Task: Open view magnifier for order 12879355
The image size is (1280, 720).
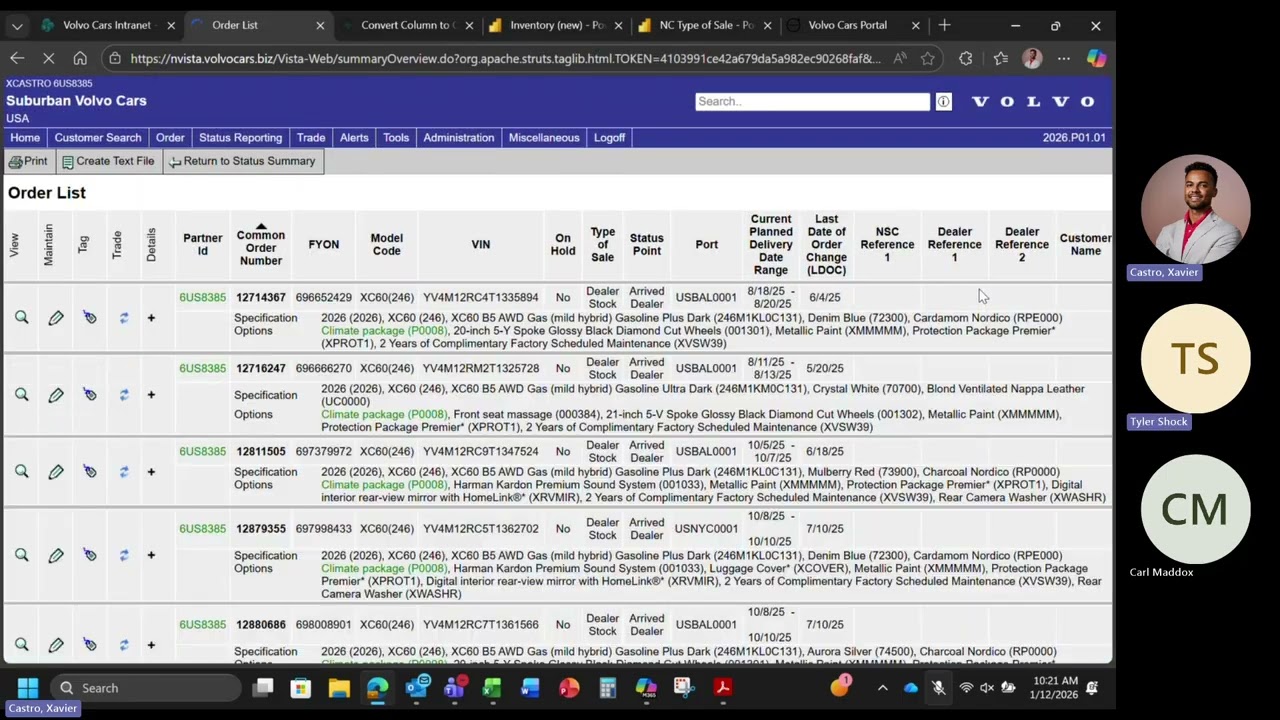Action: coord(21,555)
